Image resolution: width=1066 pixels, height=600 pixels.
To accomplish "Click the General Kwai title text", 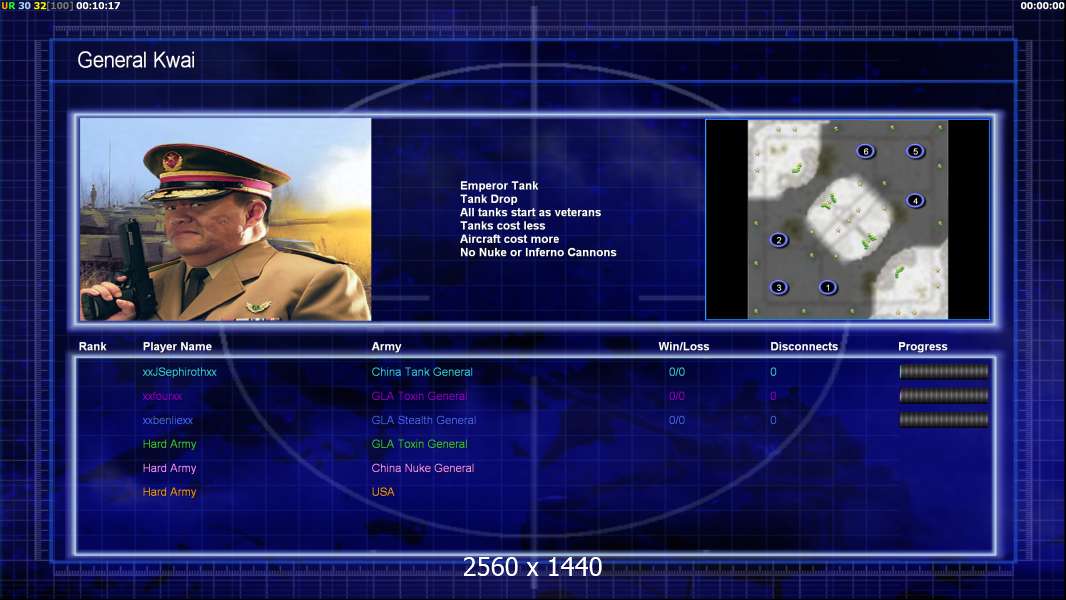I will tap(136, 60).
